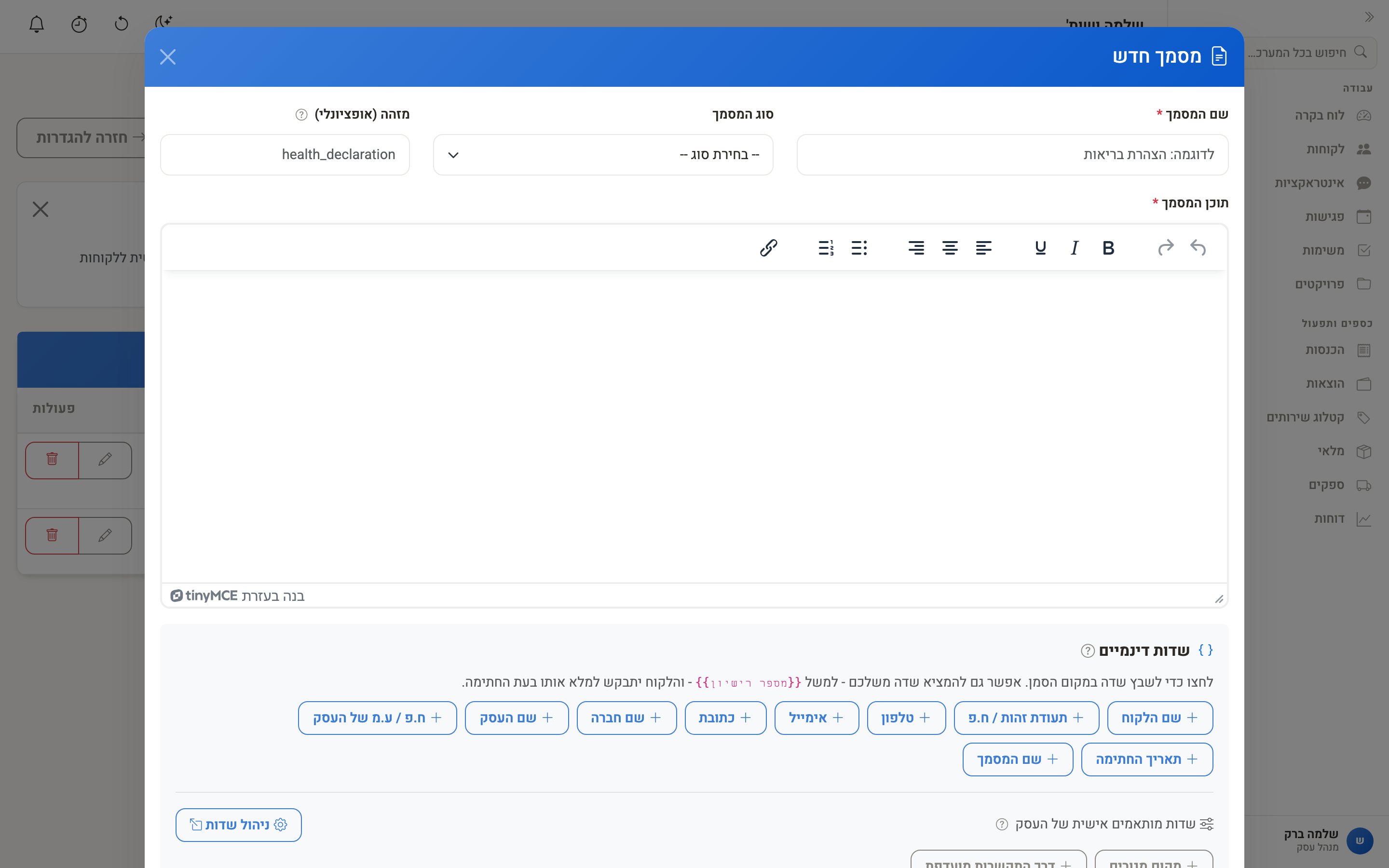Insert a numbered list

point(825,247)
